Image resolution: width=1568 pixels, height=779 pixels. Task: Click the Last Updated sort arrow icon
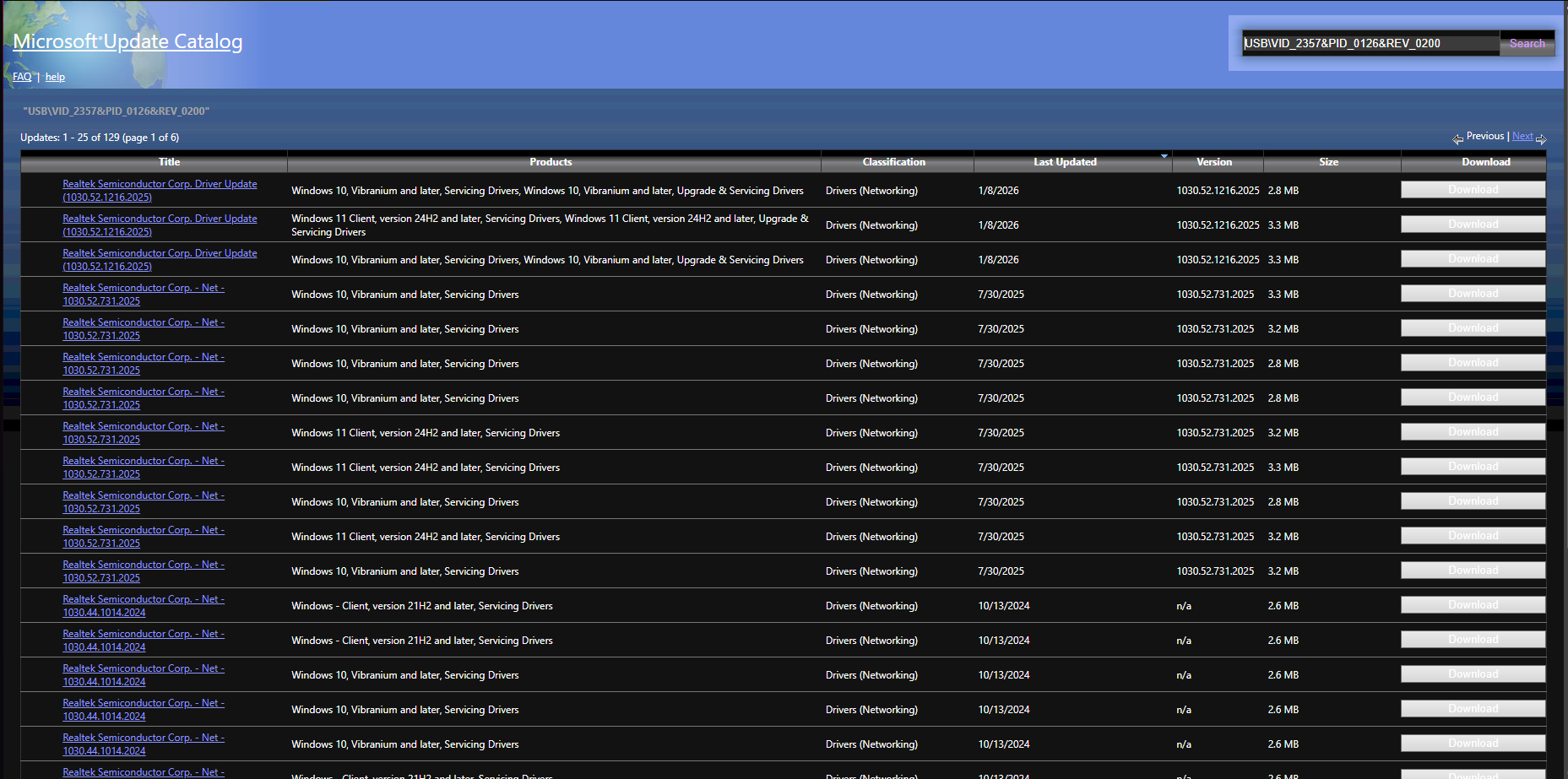click(x=1164, y=156)
